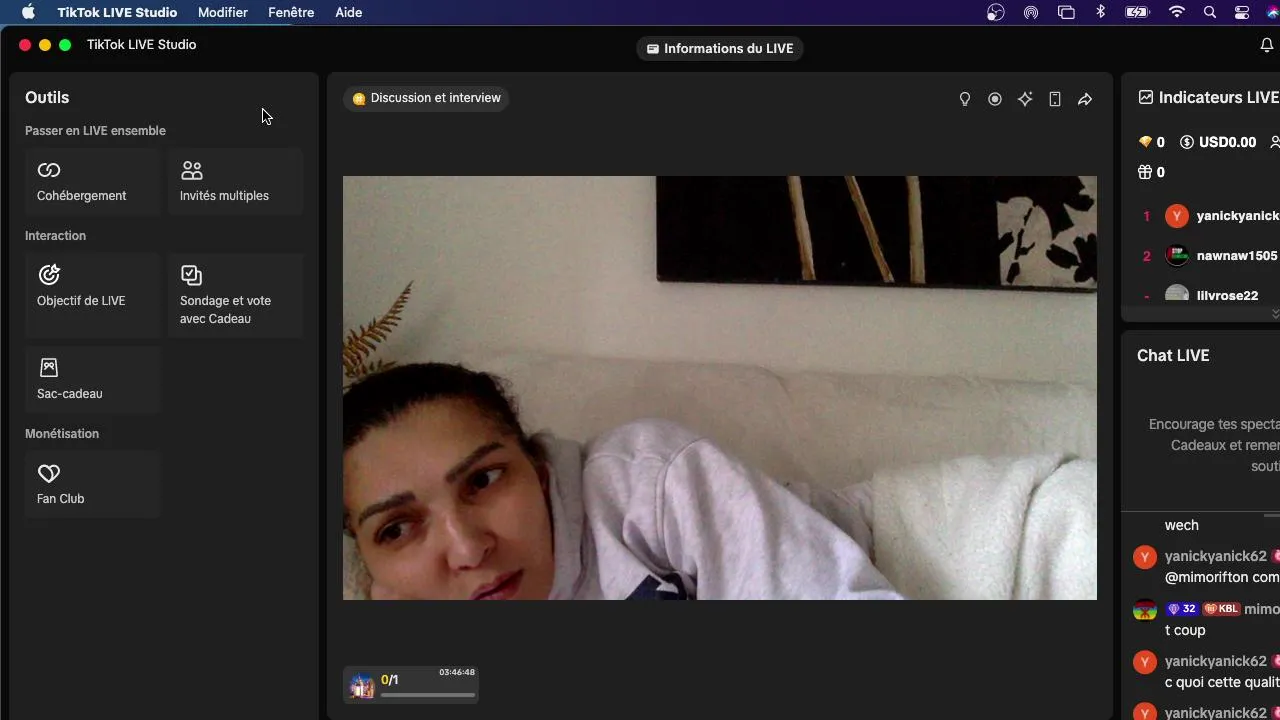Screen dimensions: 1280x720
Task: Click the Indicateurs LIVE chart icon
Action: (x=1146, y=97)
